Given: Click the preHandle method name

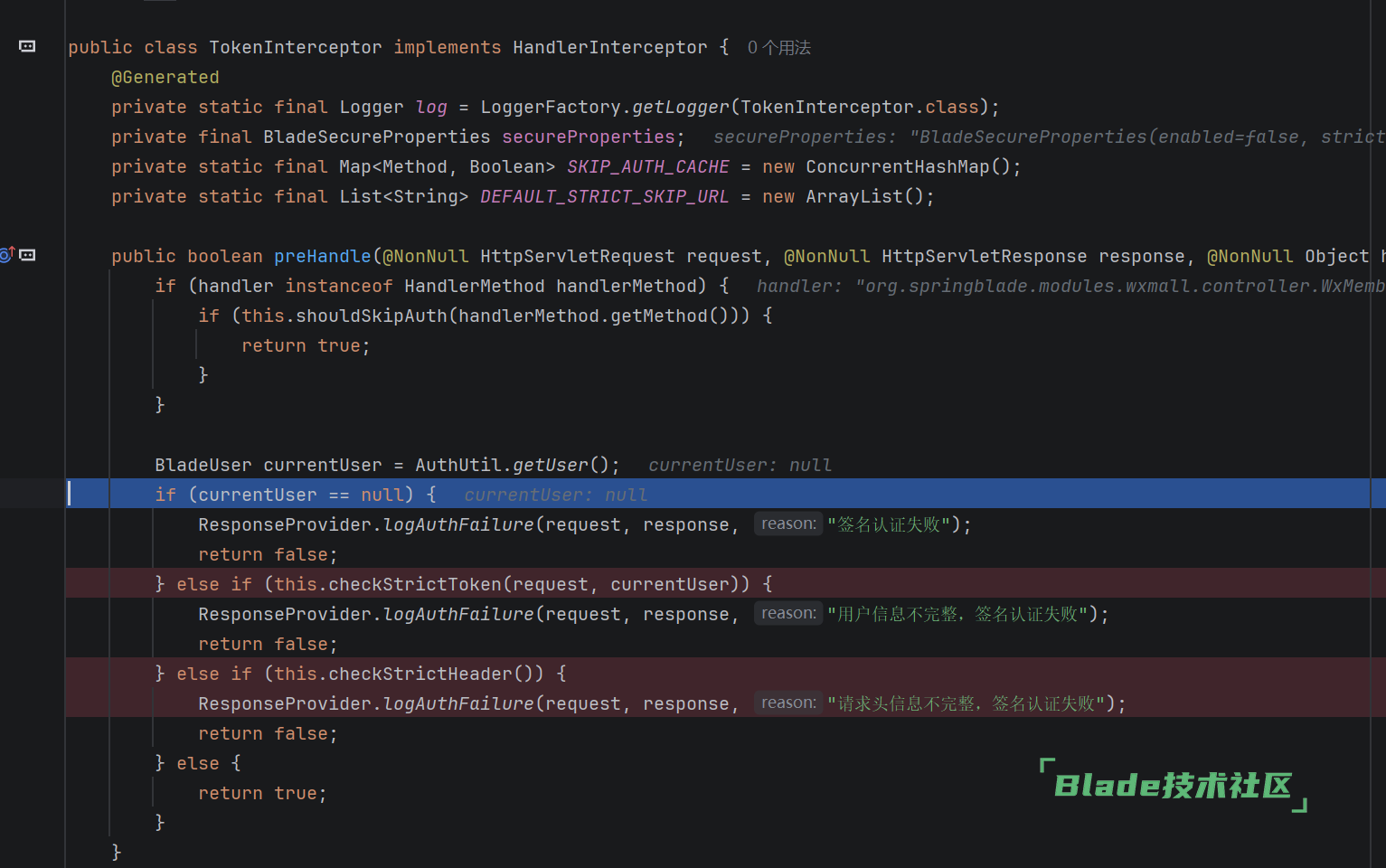Looking at the screenshot, I should coord(322,256).
